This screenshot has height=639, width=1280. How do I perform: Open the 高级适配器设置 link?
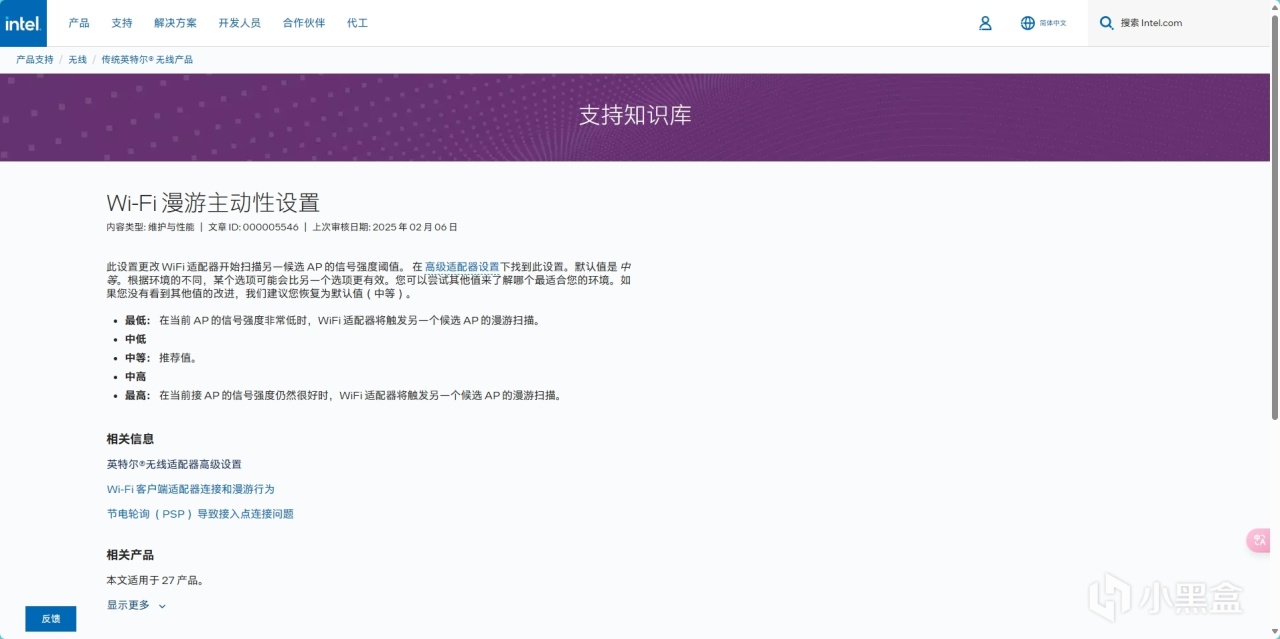[x=462, y=267]
